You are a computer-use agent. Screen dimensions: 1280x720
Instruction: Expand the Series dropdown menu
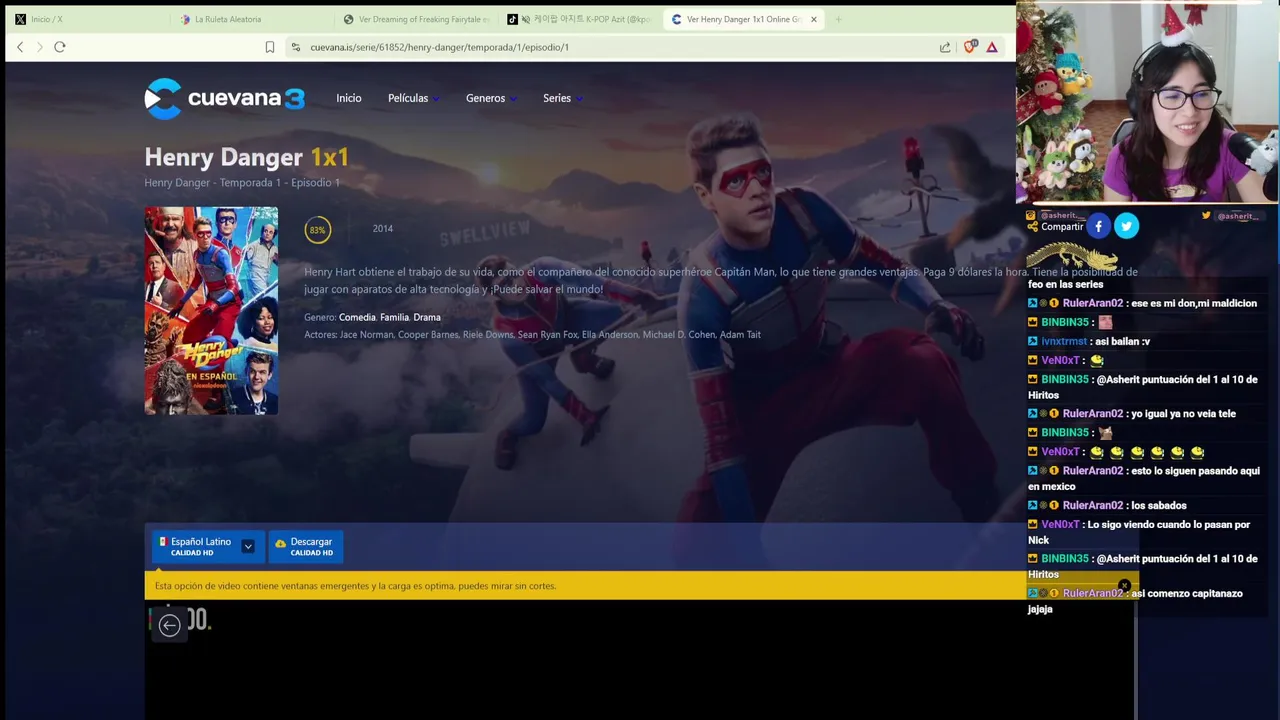[x=562, y=98]
